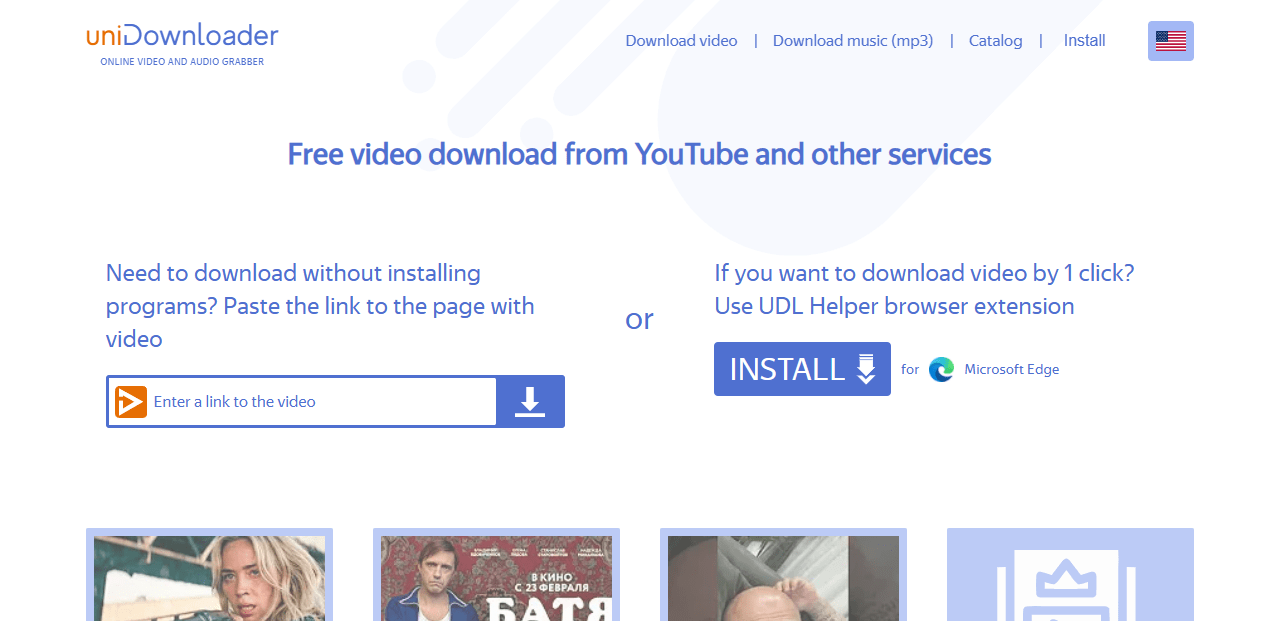The width and height of the screenshot is (1267, 621).
Task: Go to the Install page
Action: pos(1084,40)
